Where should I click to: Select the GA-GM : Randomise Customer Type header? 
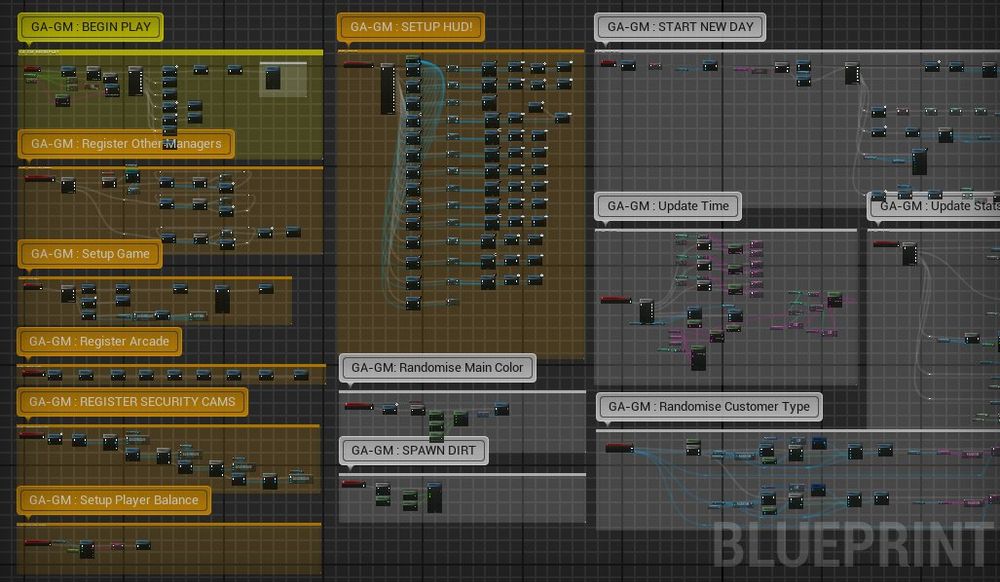[709, 407]
